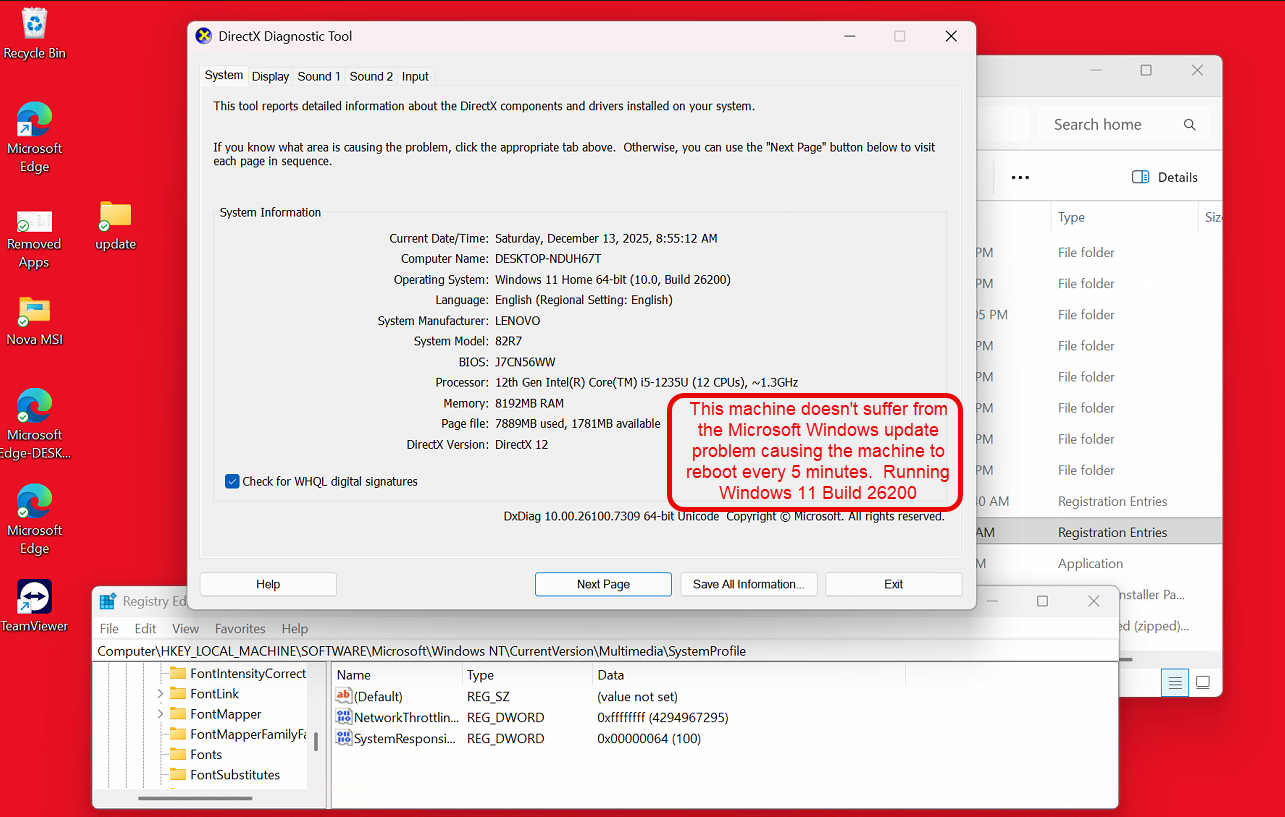1285x817 pixels.
Task: Toggle Check for WHQL digital signatures
Action: (233, 481)
